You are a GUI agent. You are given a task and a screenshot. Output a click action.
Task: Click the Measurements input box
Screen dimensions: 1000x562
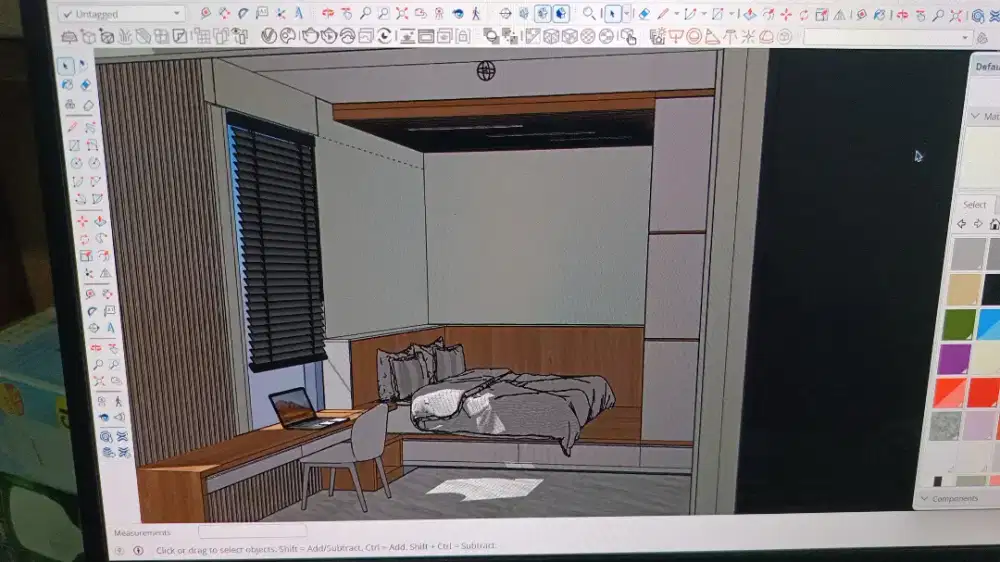pyautogui.click(x=252, y=532)
